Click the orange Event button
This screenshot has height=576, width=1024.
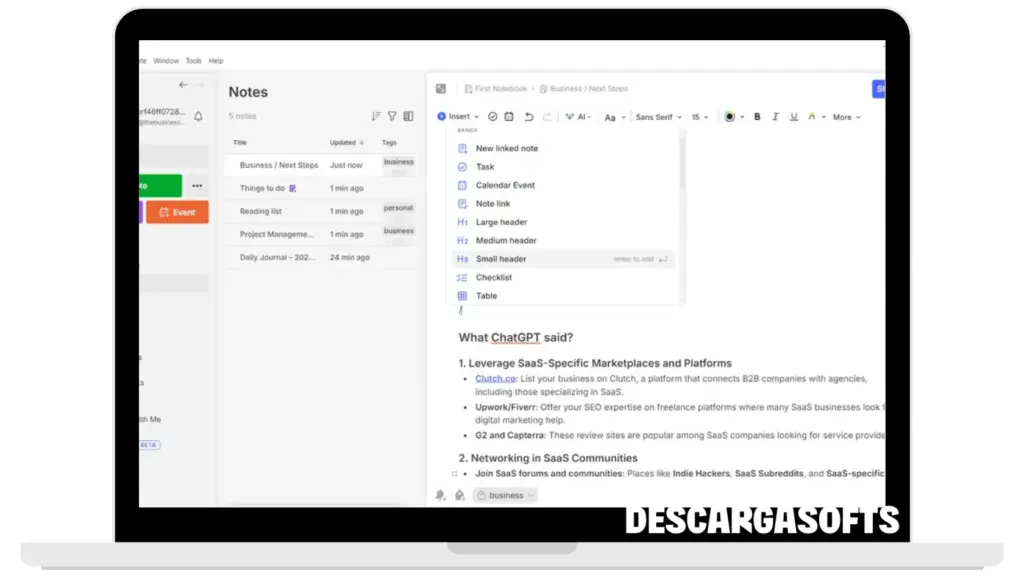coord(177,212)
